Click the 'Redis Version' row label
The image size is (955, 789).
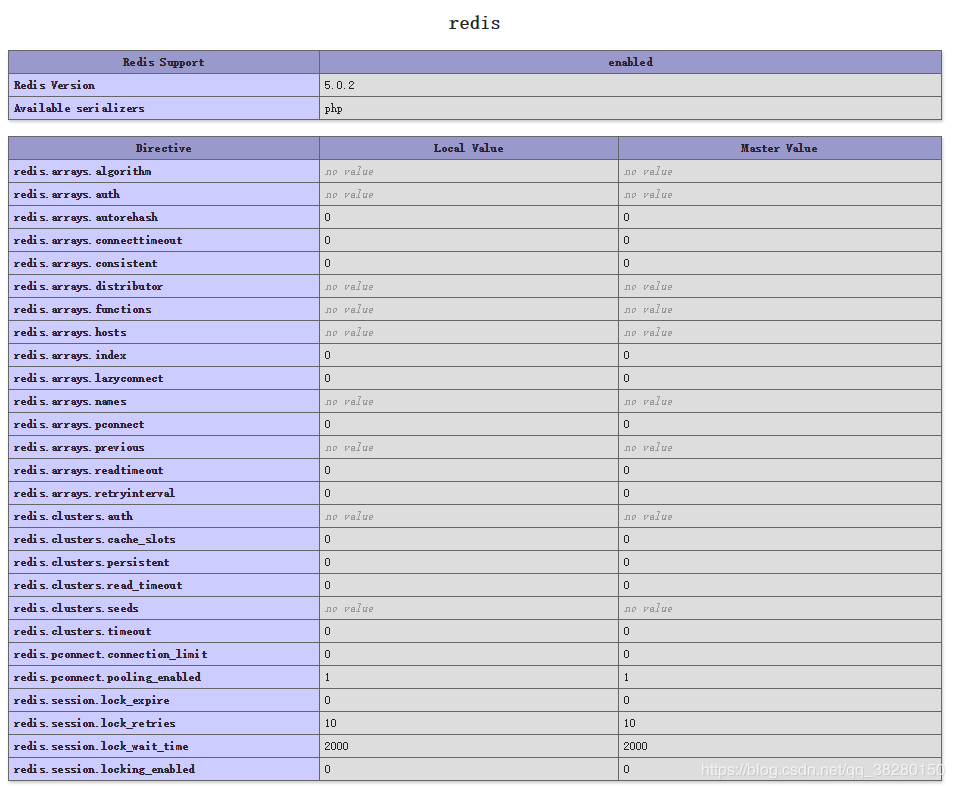coord(54,85)
